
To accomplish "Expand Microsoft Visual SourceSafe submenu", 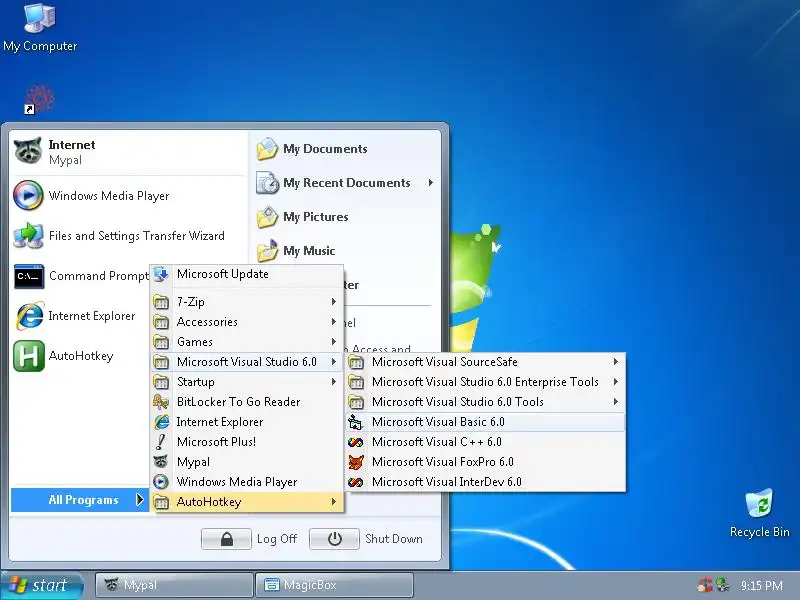I will (485, 362).
